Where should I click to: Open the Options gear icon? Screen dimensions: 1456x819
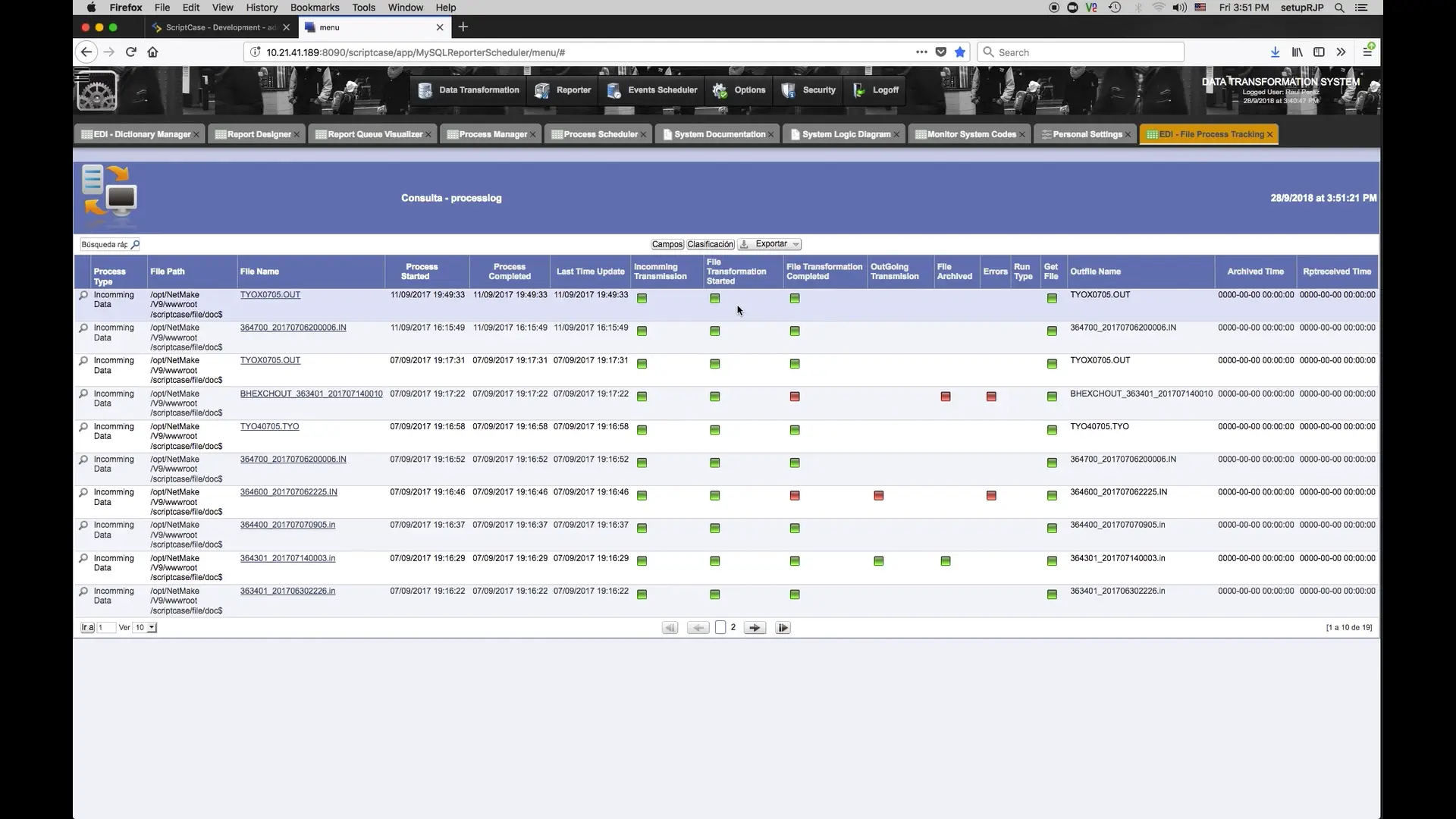pyautogui.click(x=720, y=90)
